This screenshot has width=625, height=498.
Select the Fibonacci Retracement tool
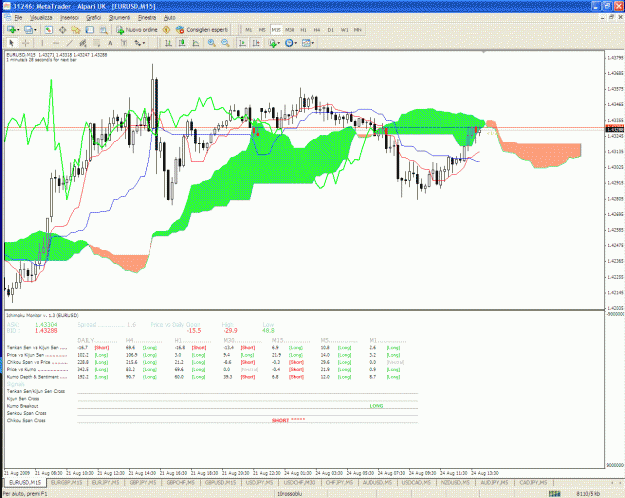96,43
